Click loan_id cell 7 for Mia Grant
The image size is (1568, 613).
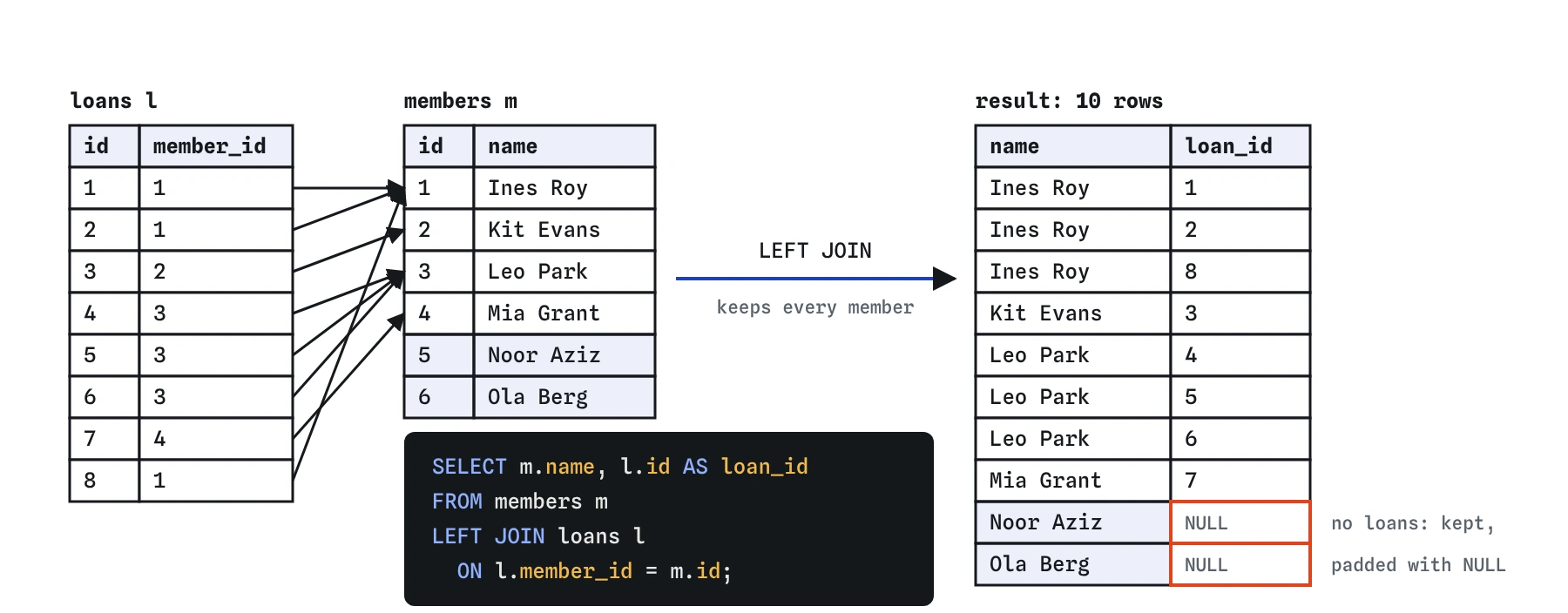(1240, 481)
